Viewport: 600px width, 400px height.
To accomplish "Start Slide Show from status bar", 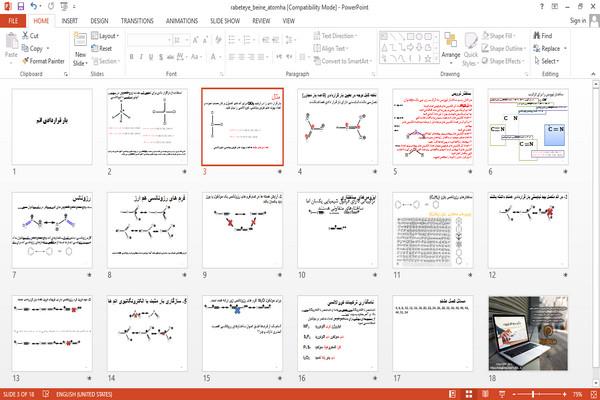I will click(x=502, y=394).
